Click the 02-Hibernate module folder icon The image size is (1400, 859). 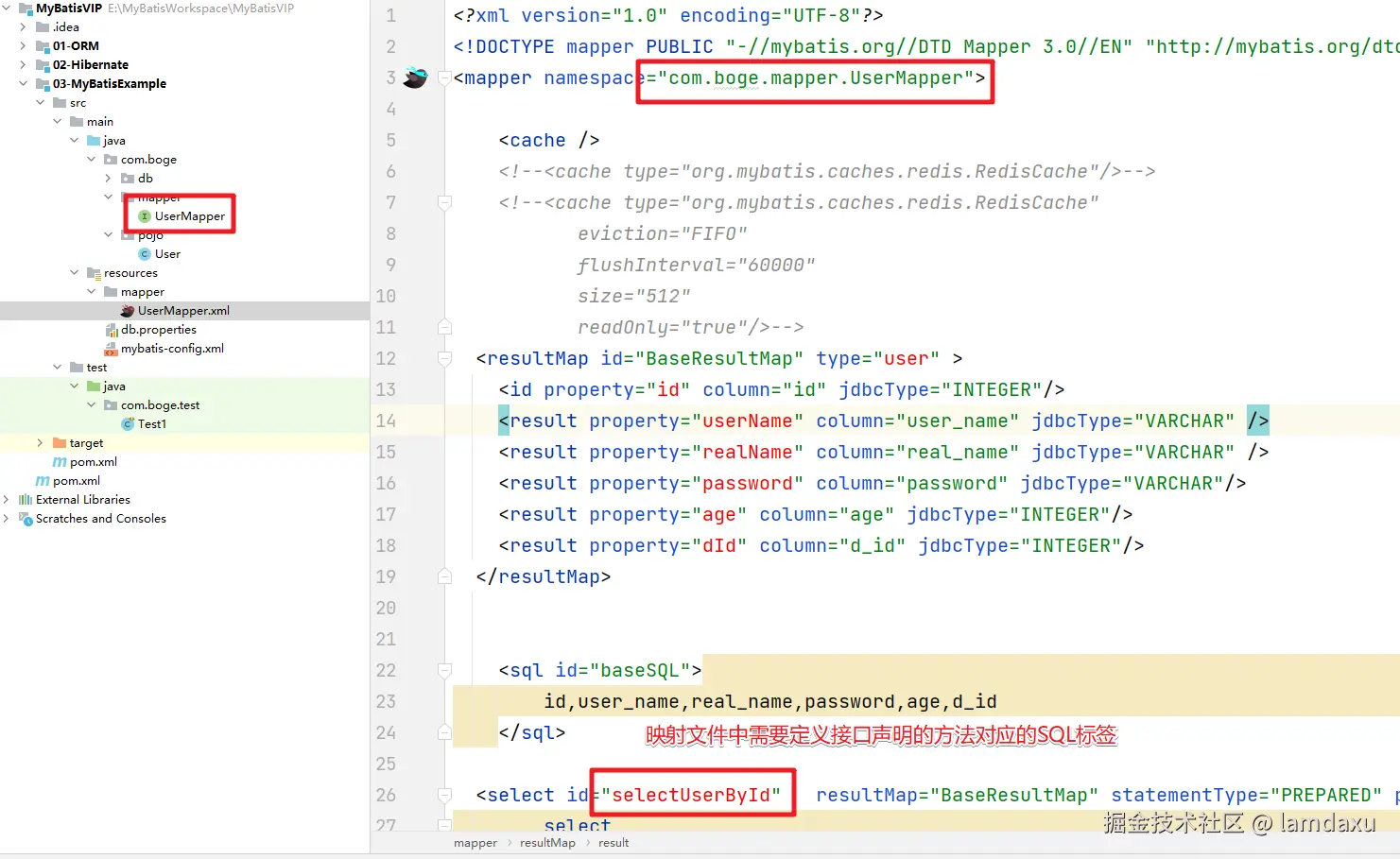(x=43, y=65)
